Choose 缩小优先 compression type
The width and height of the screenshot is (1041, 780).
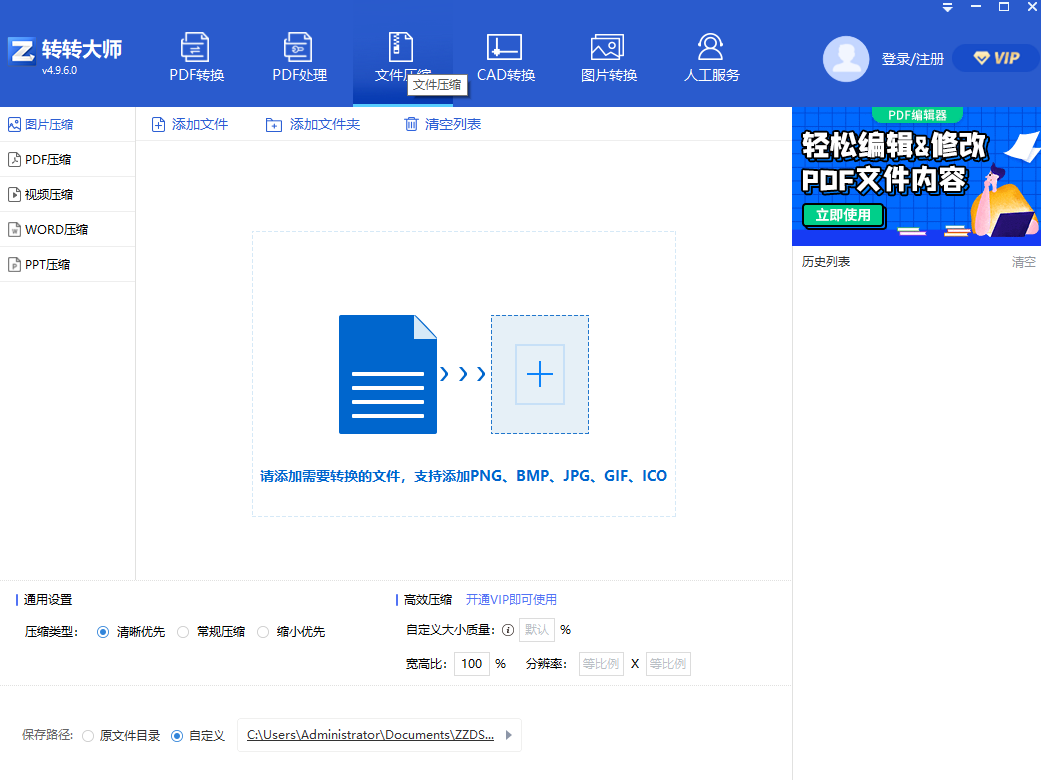[263, 631]
